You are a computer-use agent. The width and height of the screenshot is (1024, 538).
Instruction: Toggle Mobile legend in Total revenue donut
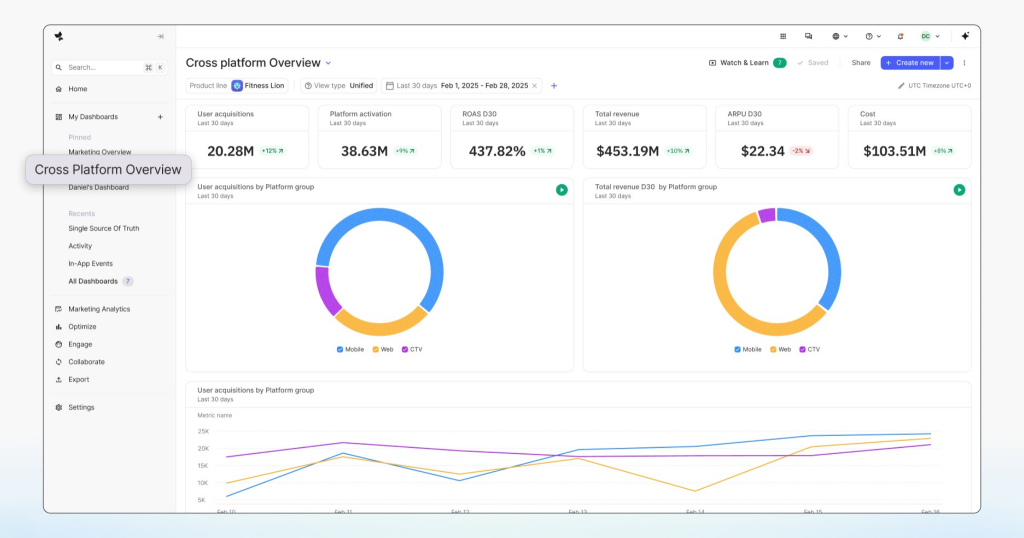pyautogui.click(x=748, y=349)
